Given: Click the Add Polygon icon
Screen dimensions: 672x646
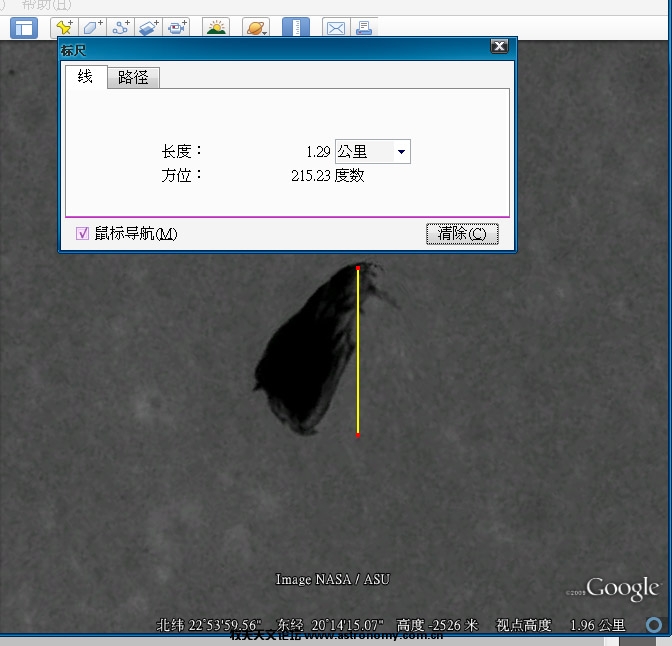Looking at the screenshot, I should coord(92,28).
